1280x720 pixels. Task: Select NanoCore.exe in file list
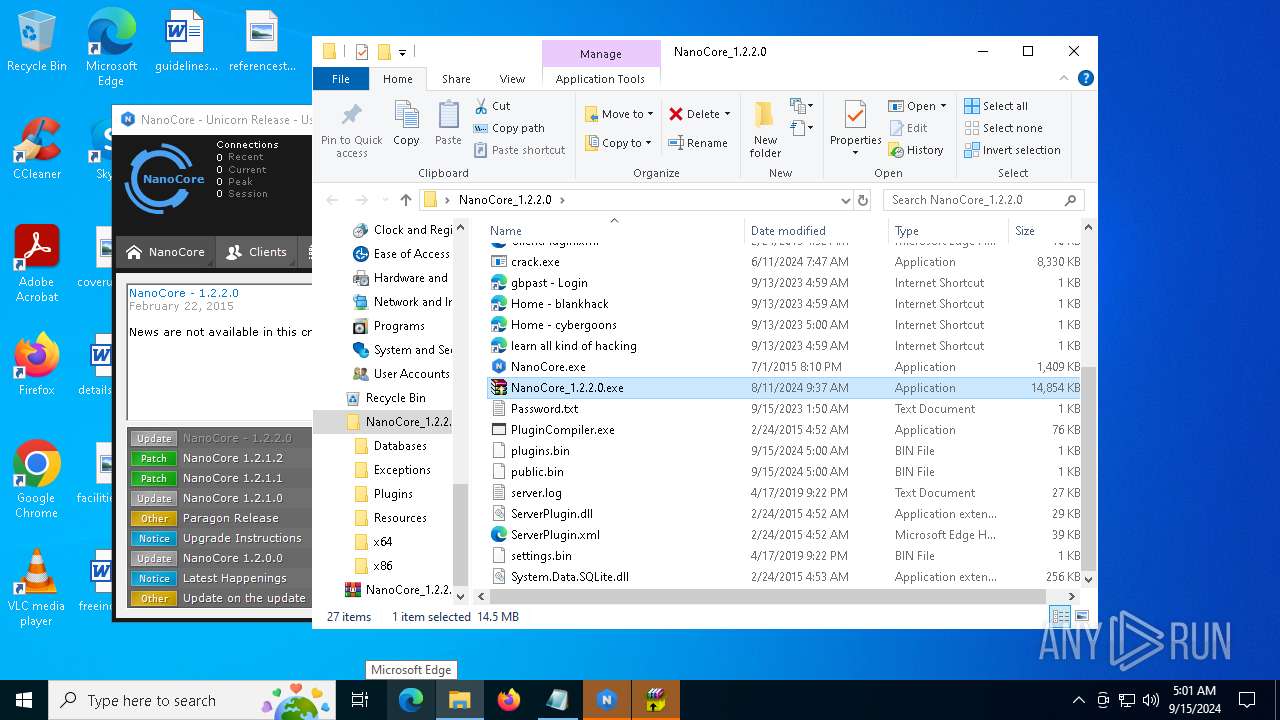[x=548, y=367]
